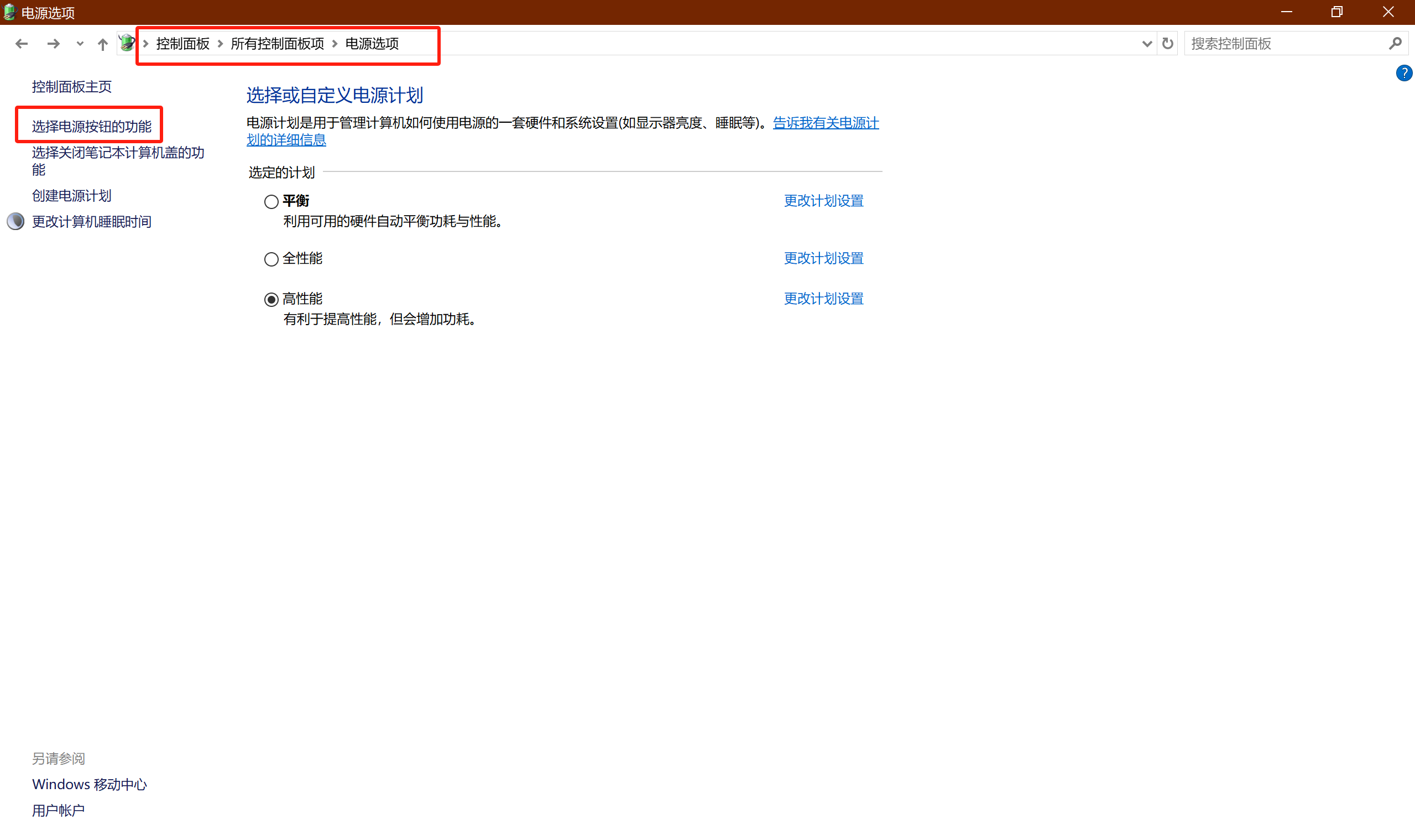Go to 所有控制面板项 breadcrumb
The height and width of the screenshot is (840, 1415).
(x=278, y=44)
